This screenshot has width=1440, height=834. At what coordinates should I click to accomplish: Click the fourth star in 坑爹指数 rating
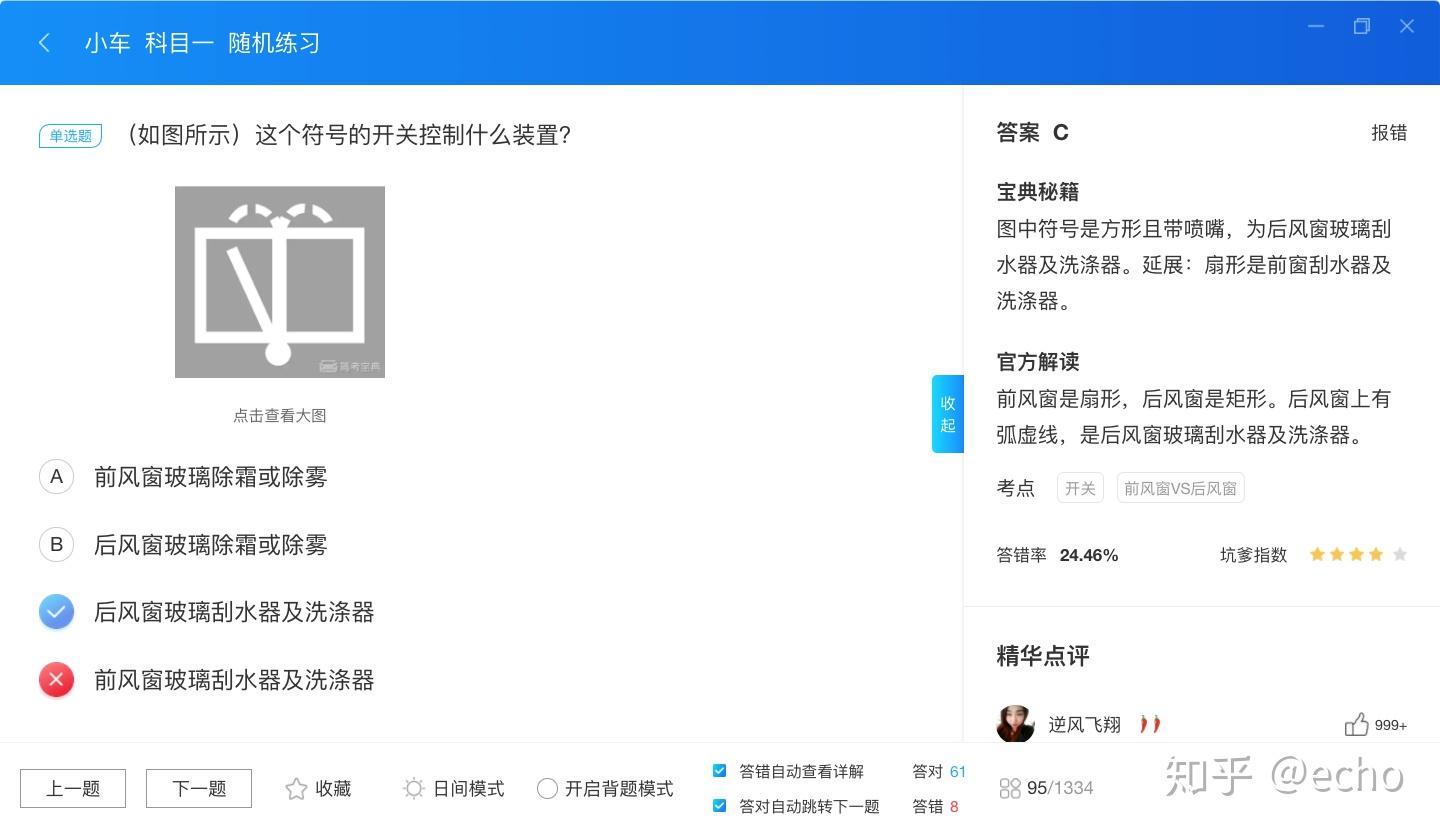(1375, 554)
